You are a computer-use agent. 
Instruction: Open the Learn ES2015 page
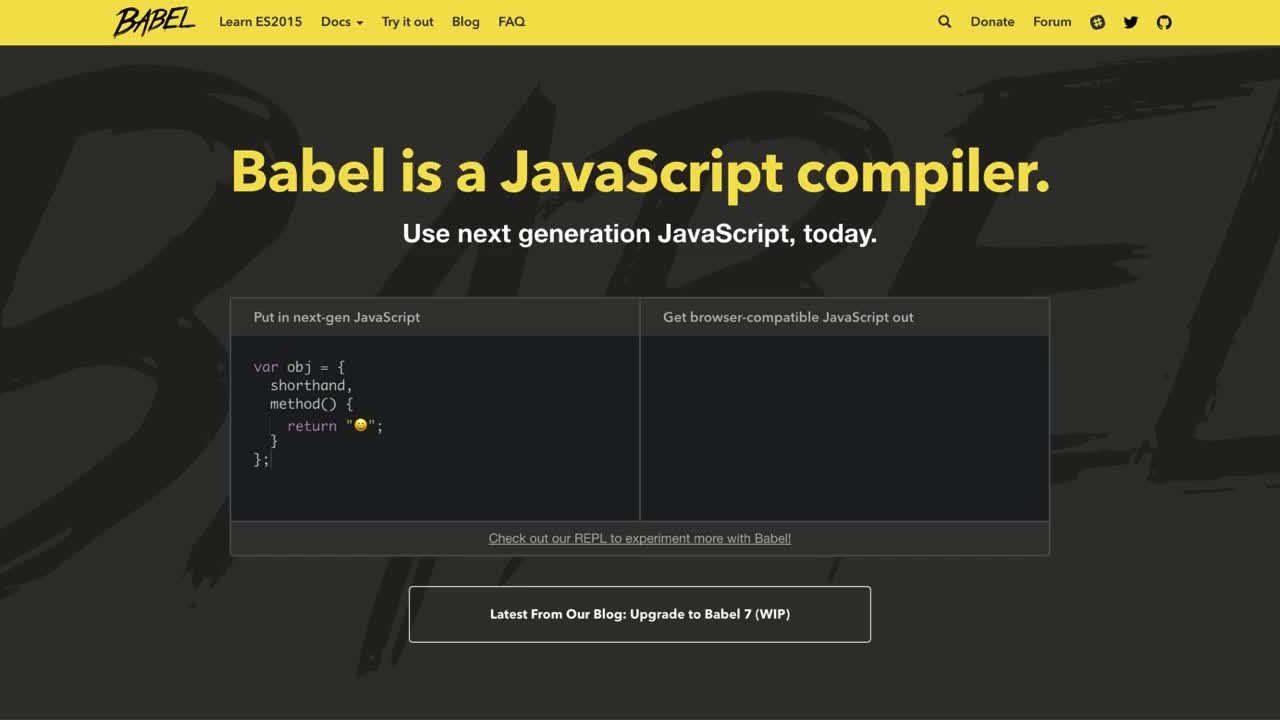pyautogui.click(x=260, y=21)
